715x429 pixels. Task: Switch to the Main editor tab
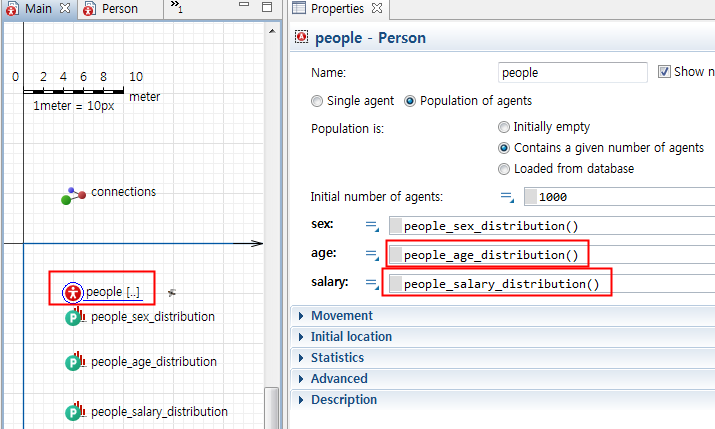pyautogui.click(x=38, y=9)
